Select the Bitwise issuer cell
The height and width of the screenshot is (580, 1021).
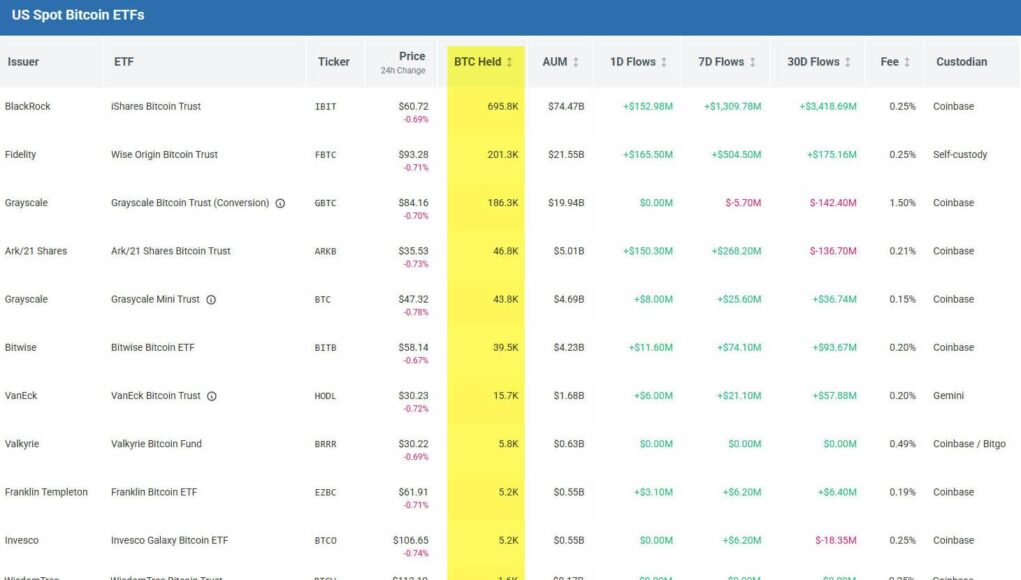(21, 347)
